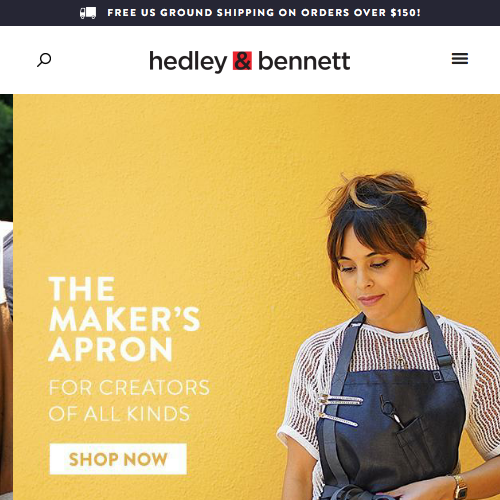Click the hair clips on apron strap
This screenshot has height=500, width=500.
338,409
